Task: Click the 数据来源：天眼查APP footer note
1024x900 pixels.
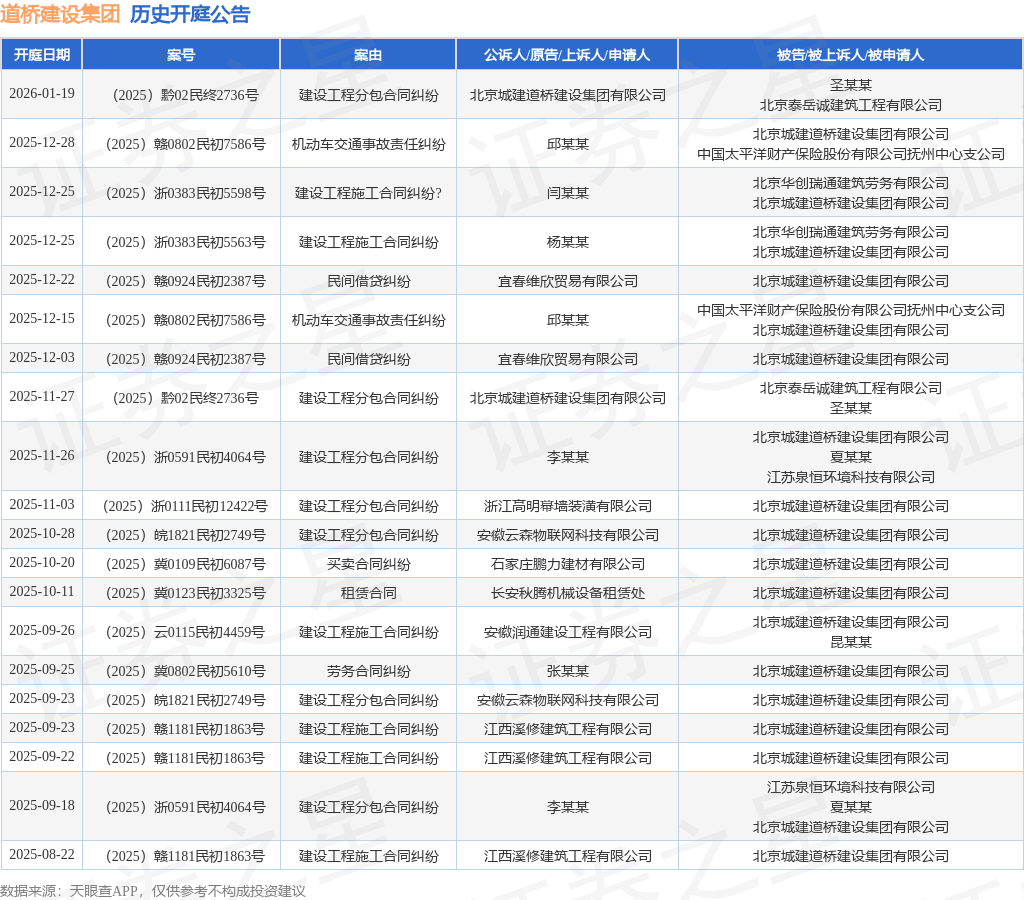Action: pyautogui.click(x=153, y=891)
